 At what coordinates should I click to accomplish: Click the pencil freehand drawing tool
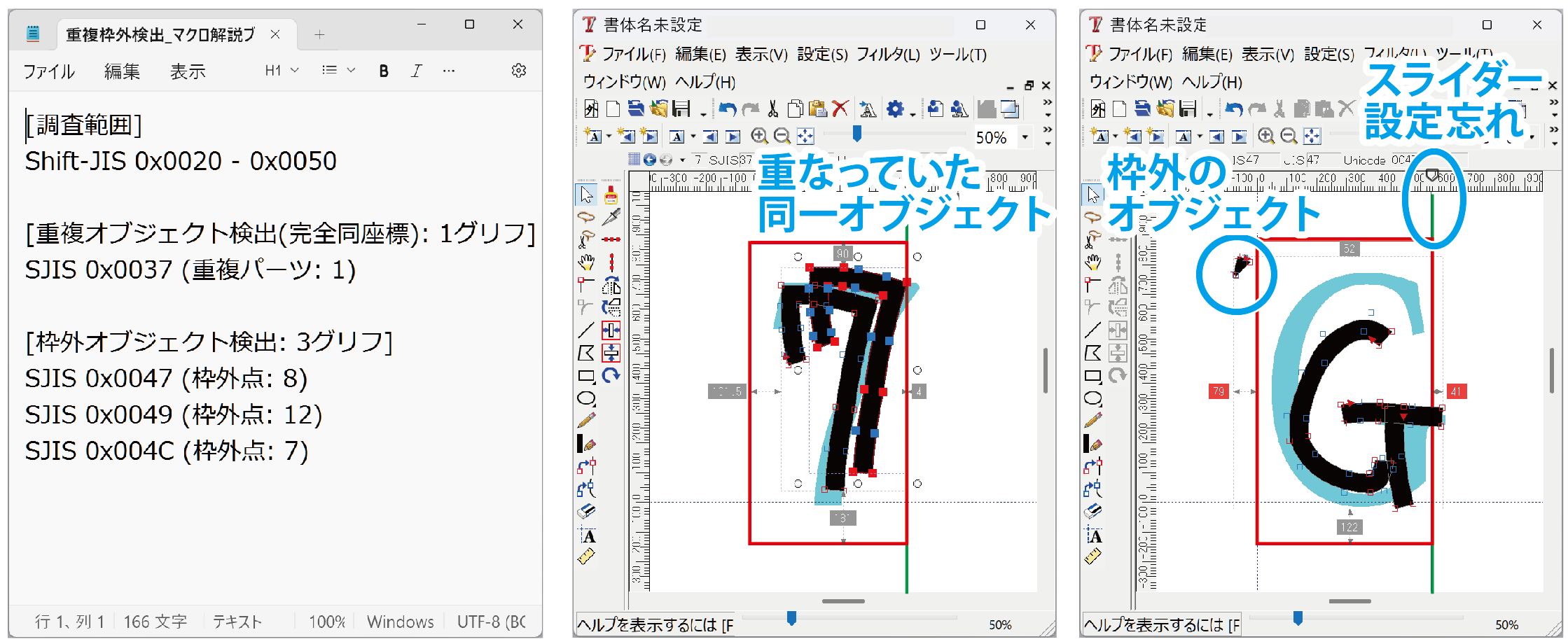[x=586, y=421]
